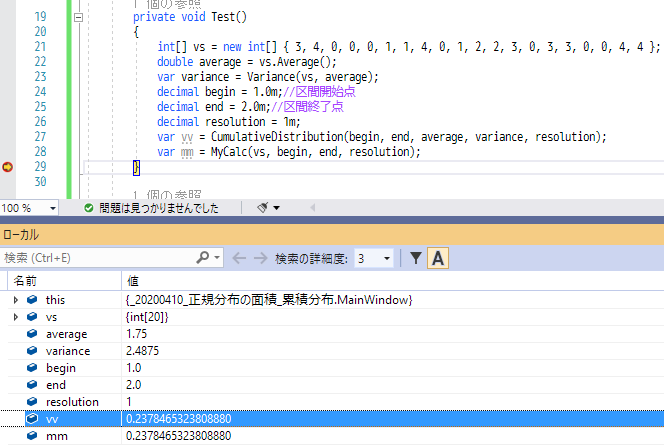Click the comment '//区間終了点'
The height and width of the screenshot is (448, 664).
pyautogui.click(x=307, y=107)
